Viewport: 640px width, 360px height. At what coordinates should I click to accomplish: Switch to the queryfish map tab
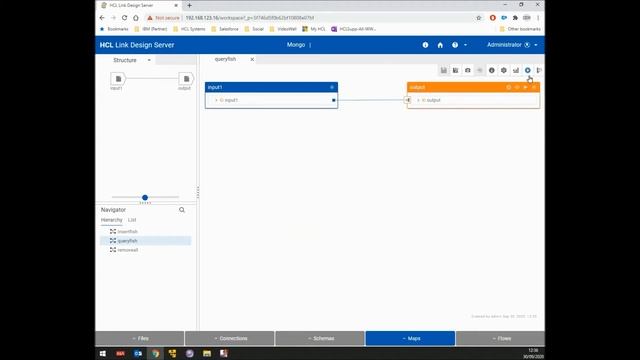225,59
